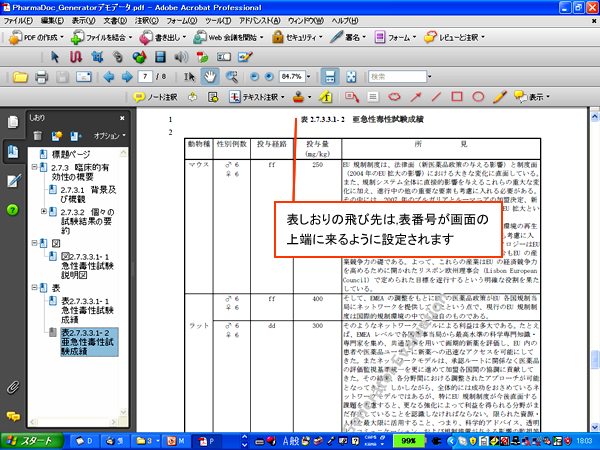Screen dimensions: 600x450
Task: Toggle the Bookmarks navigation panel
Action: pyautogui.click(x=13, y=152)
